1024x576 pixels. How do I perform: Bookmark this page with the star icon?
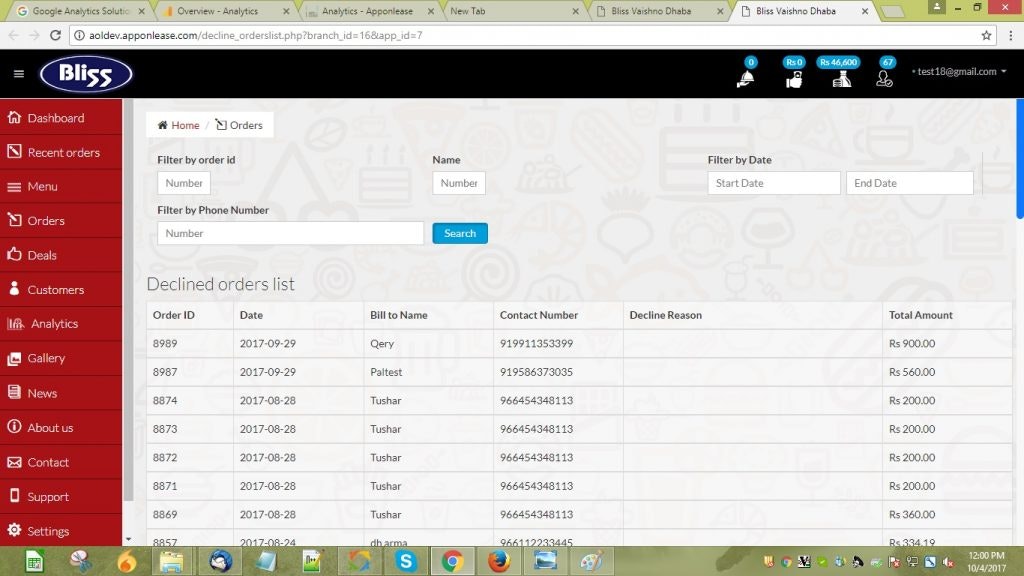[x=986, y=35]
